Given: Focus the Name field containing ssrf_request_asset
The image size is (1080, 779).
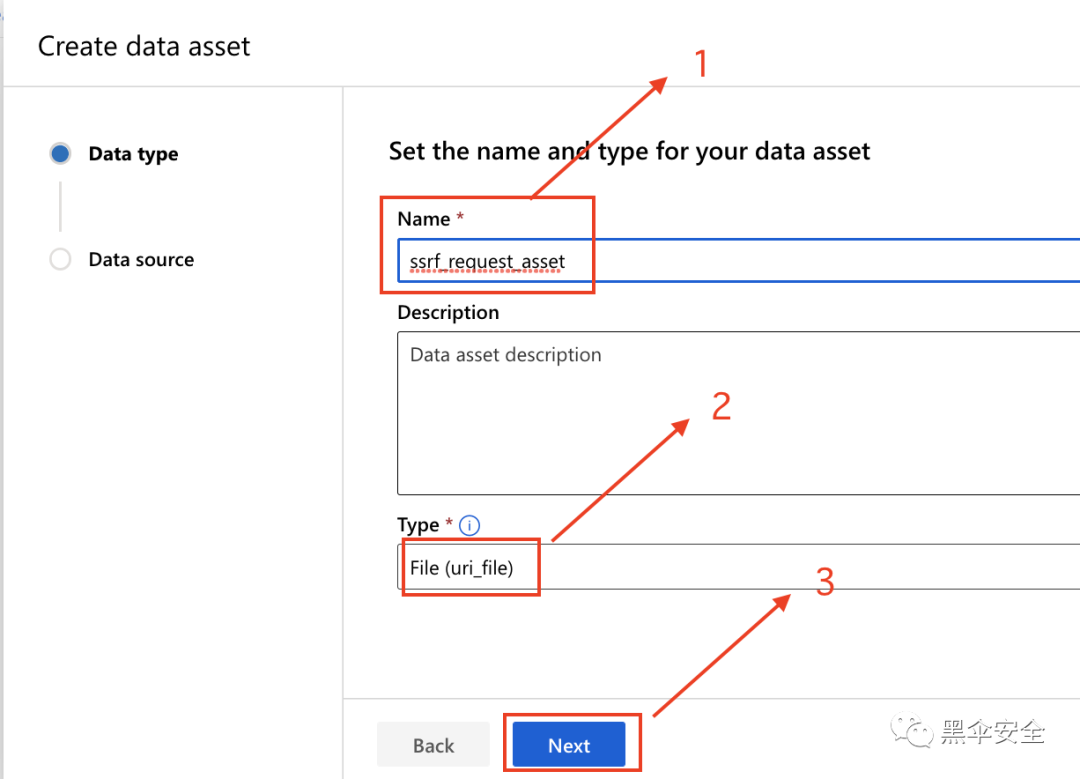Looking at the screenshot, I should coord(738,261).
